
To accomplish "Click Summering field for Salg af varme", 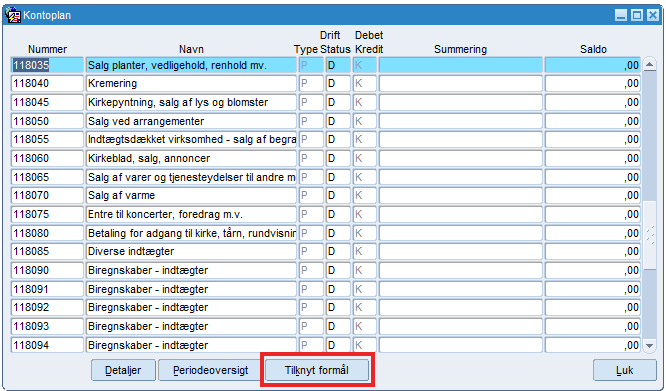I will click(461, 196).
